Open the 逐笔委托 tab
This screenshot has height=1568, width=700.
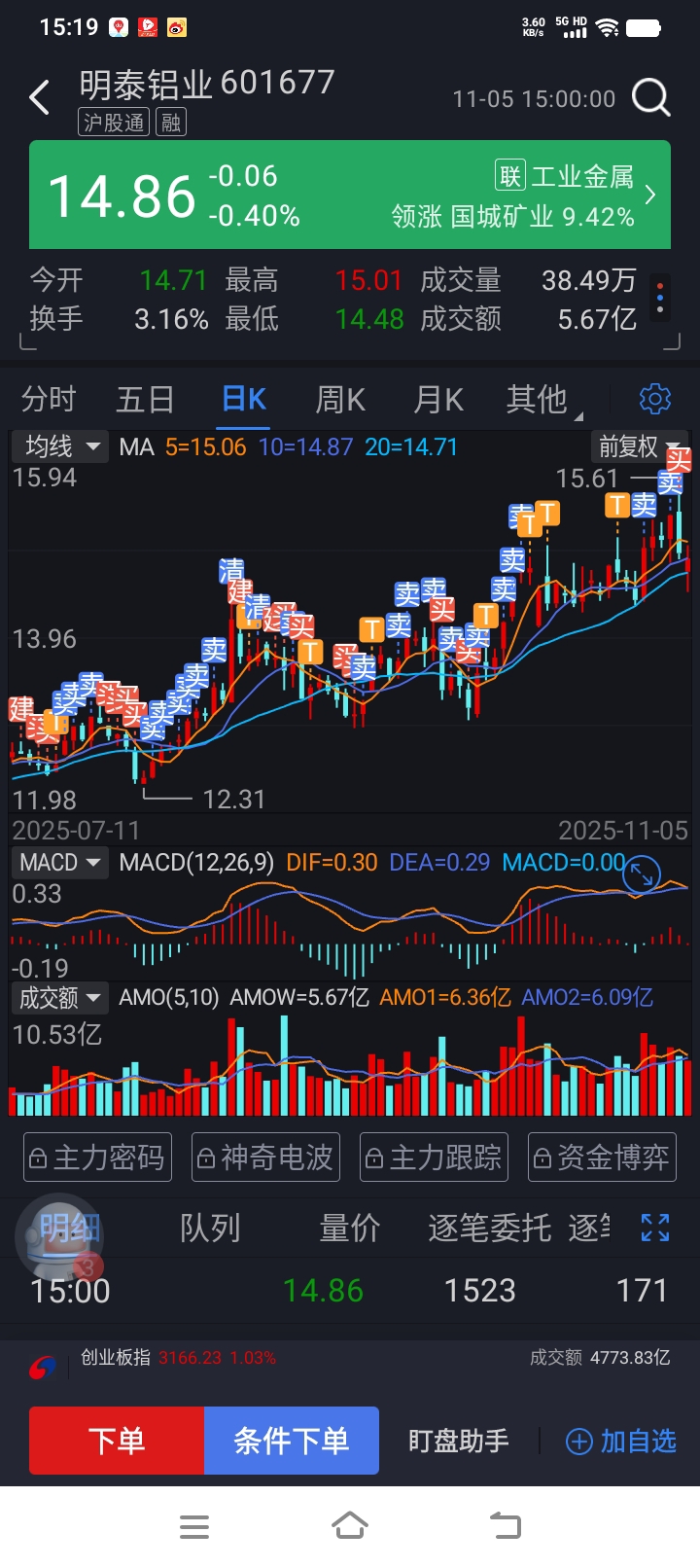[489, 1229]
